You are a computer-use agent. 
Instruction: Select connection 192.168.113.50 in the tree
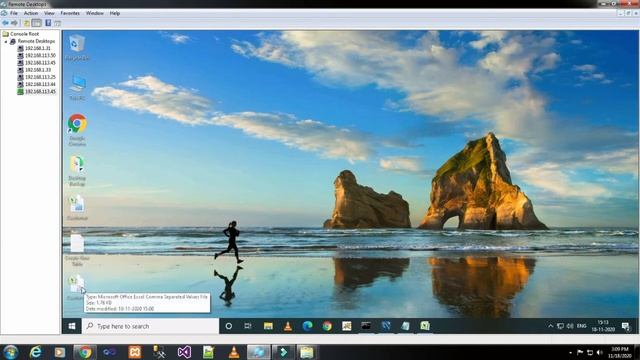pyautogui.click(x=40, y=56)
